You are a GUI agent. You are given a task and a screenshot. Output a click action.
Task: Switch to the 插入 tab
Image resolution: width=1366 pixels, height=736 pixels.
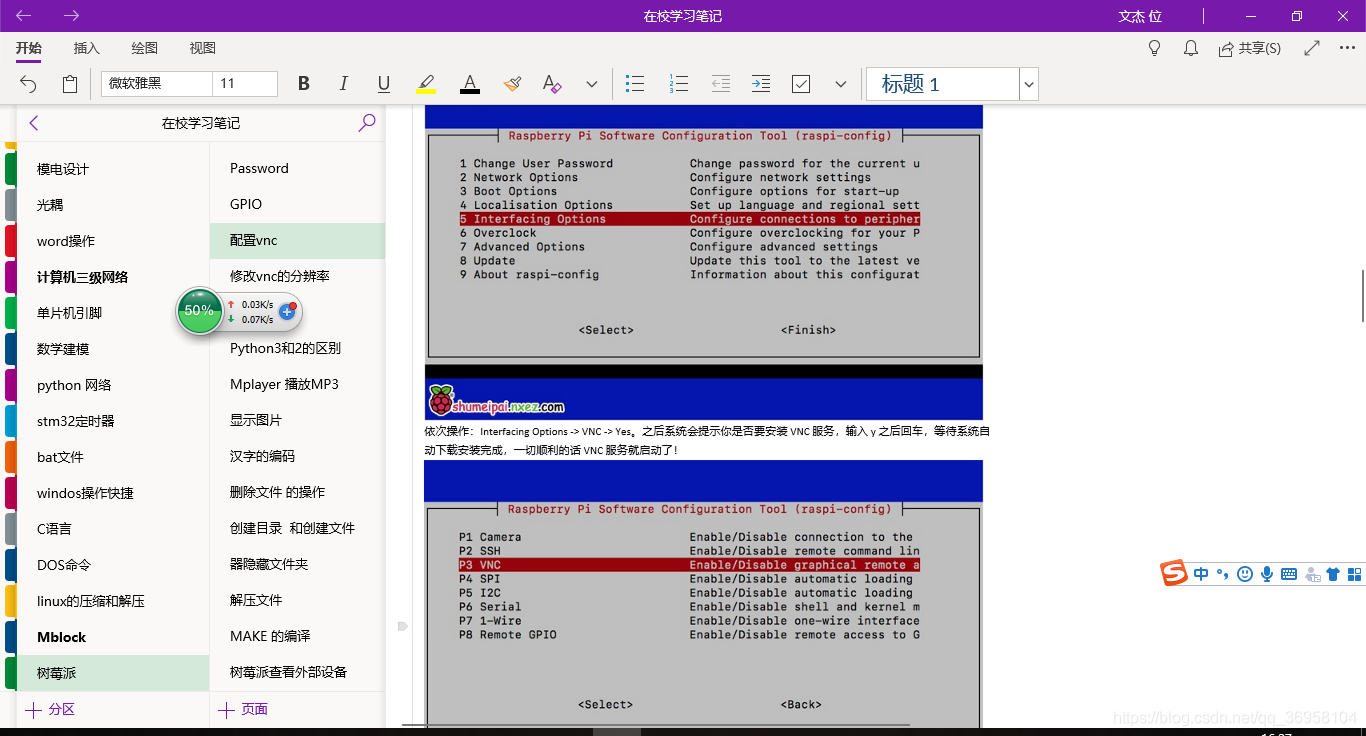point(87,48)
